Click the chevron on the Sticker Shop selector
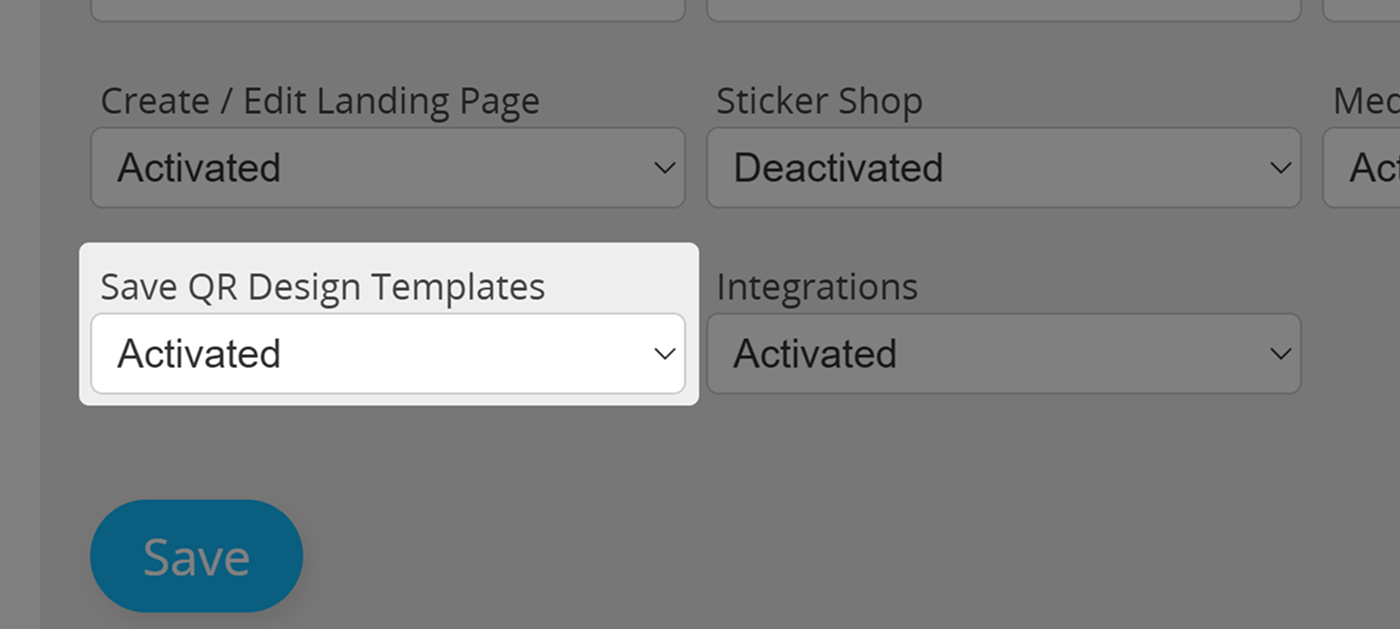 (1279, 168)
